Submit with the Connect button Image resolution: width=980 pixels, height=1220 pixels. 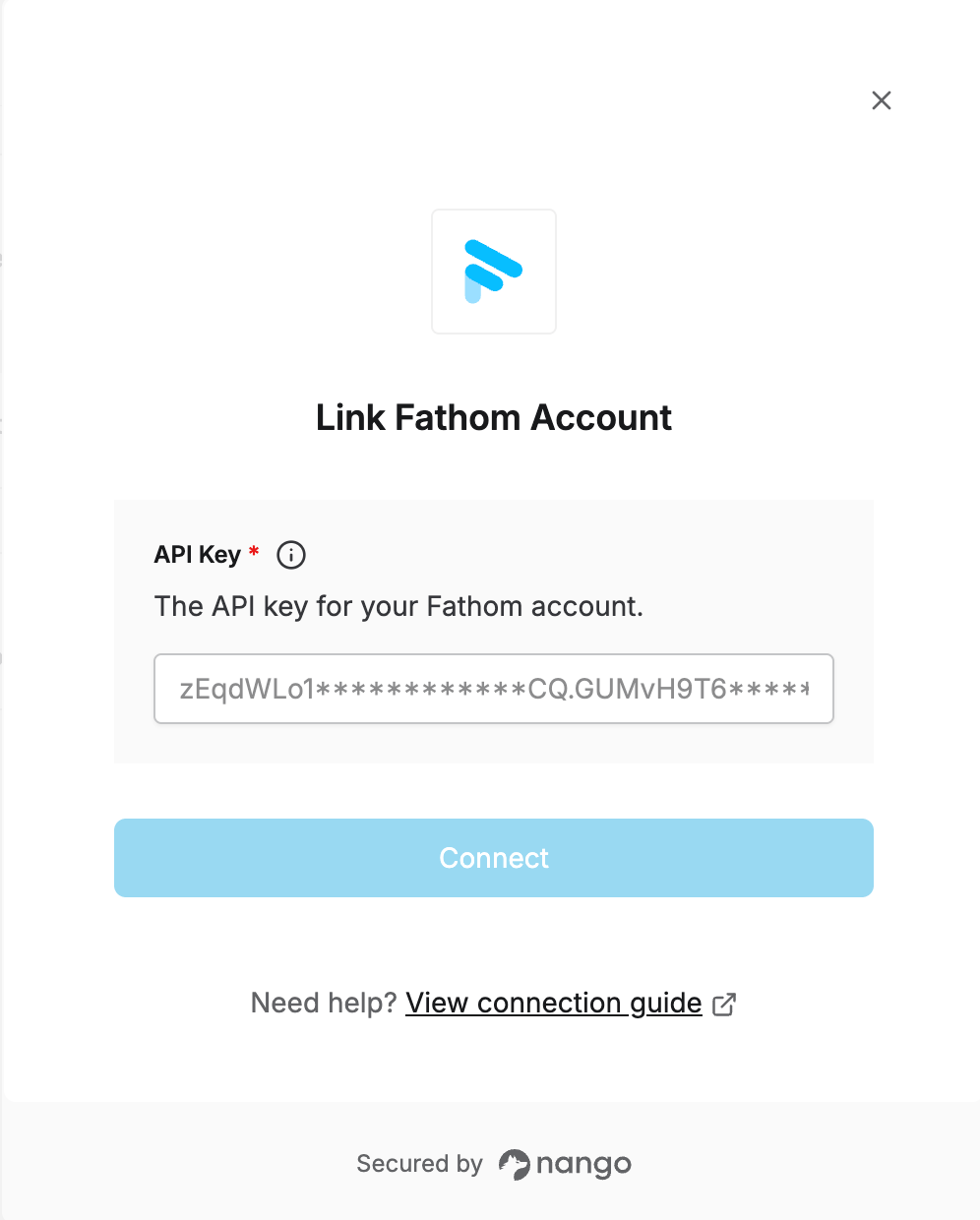[x=494, y=858]
